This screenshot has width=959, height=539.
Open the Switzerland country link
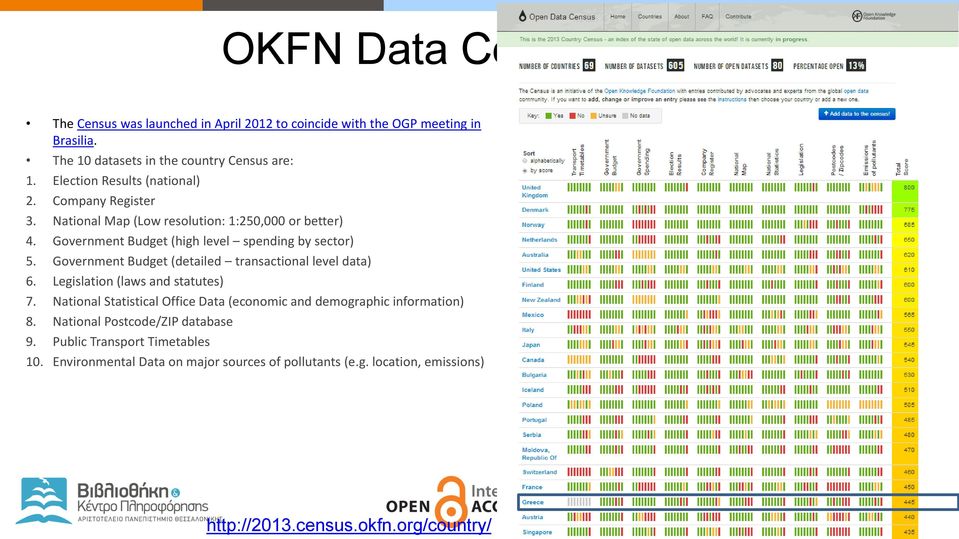[539, 472]
